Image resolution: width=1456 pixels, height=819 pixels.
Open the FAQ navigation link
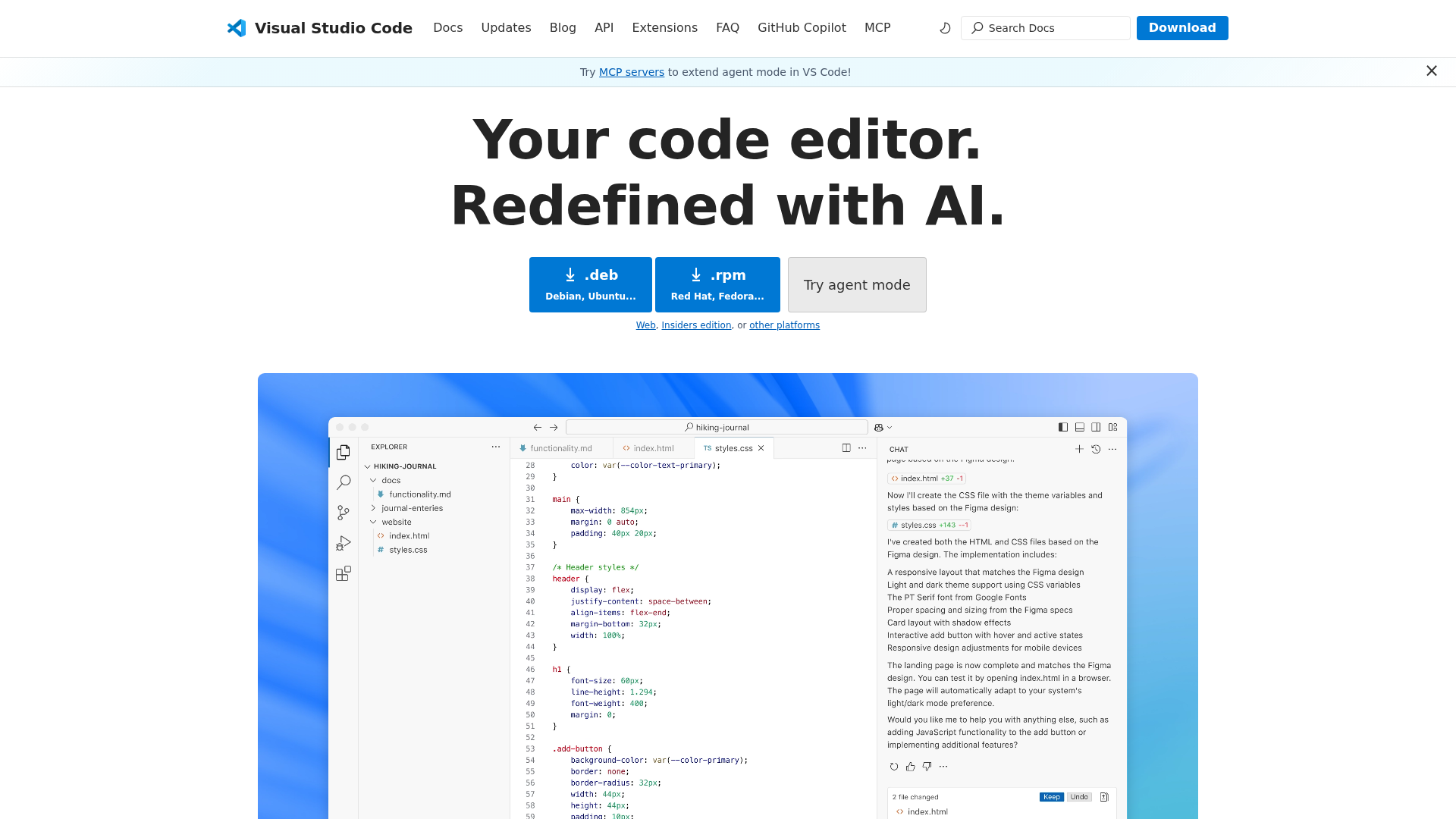pos(727,28)
